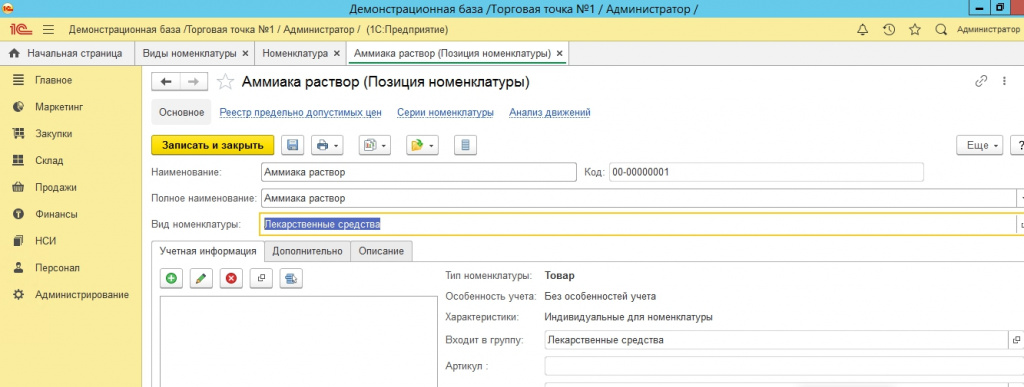
Task: Click the Артикул input field
Action: pos(784,366)
